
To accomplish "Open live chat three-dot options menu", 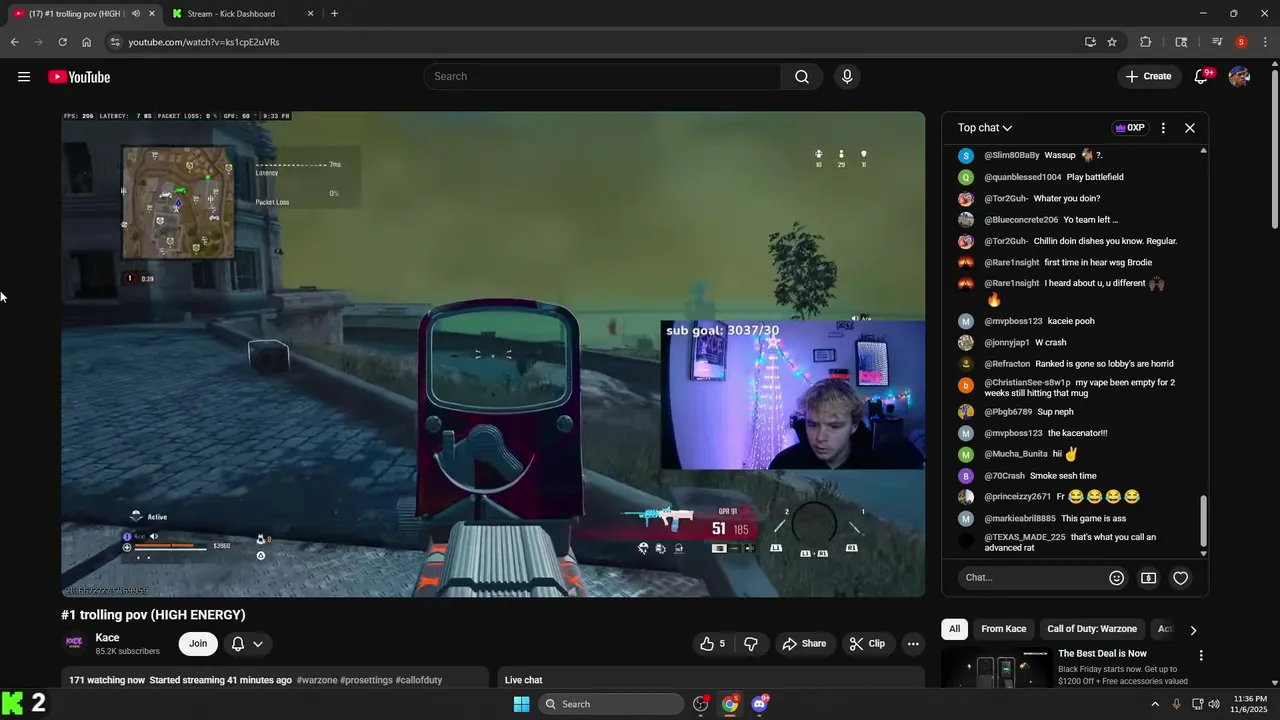I will (1163, 128).
